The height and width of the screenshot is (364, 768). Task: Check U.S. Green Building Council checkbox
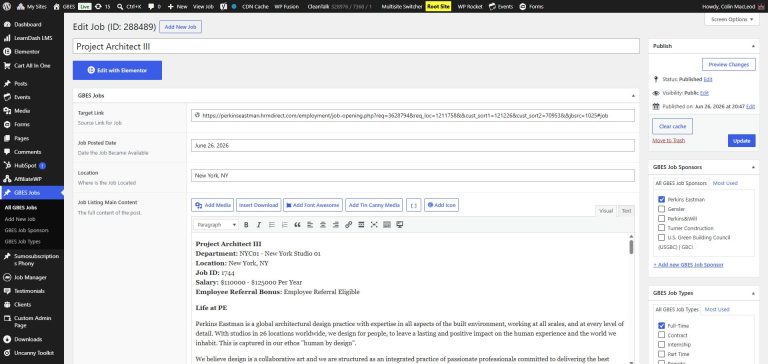662,238
